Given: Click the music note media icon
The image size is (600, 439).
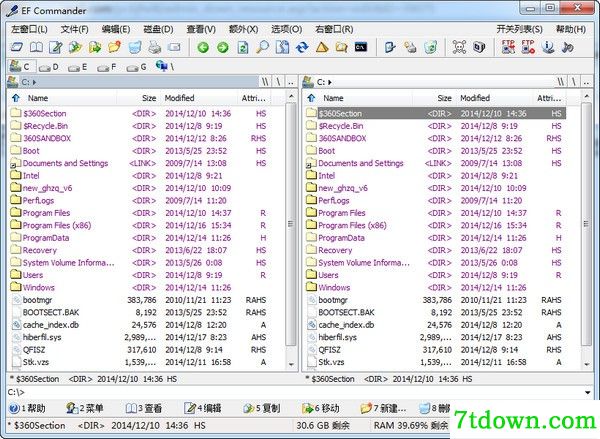Looking at the screenshot, I should 567,47.
